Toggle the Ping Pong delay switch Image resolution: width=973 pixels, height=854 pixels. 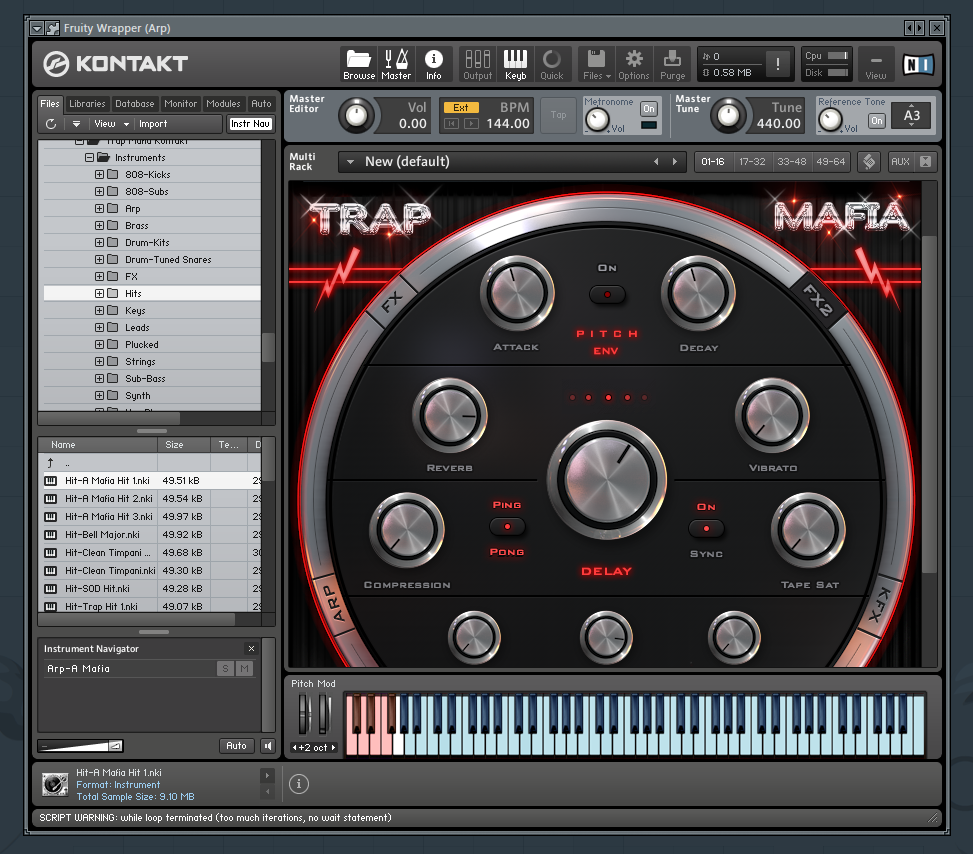pyautogui.click(x=507, y=527)
